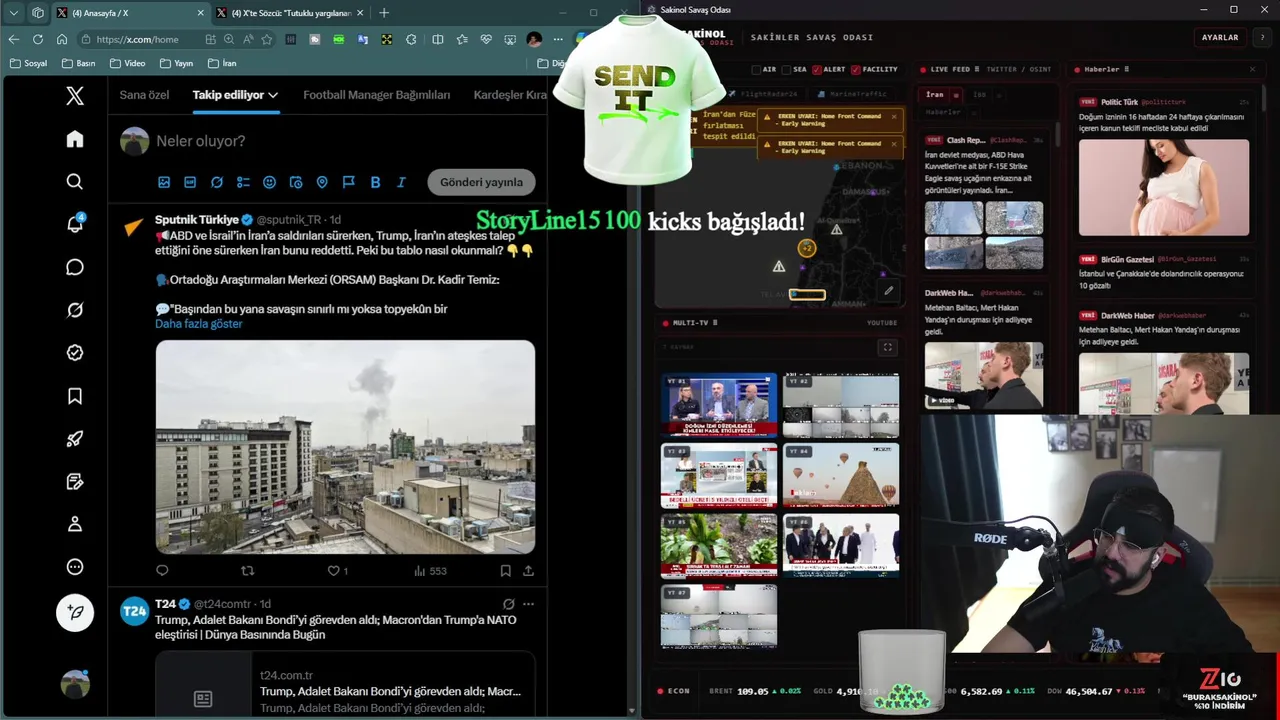Open X profile person icon

(x=75, y=524)
